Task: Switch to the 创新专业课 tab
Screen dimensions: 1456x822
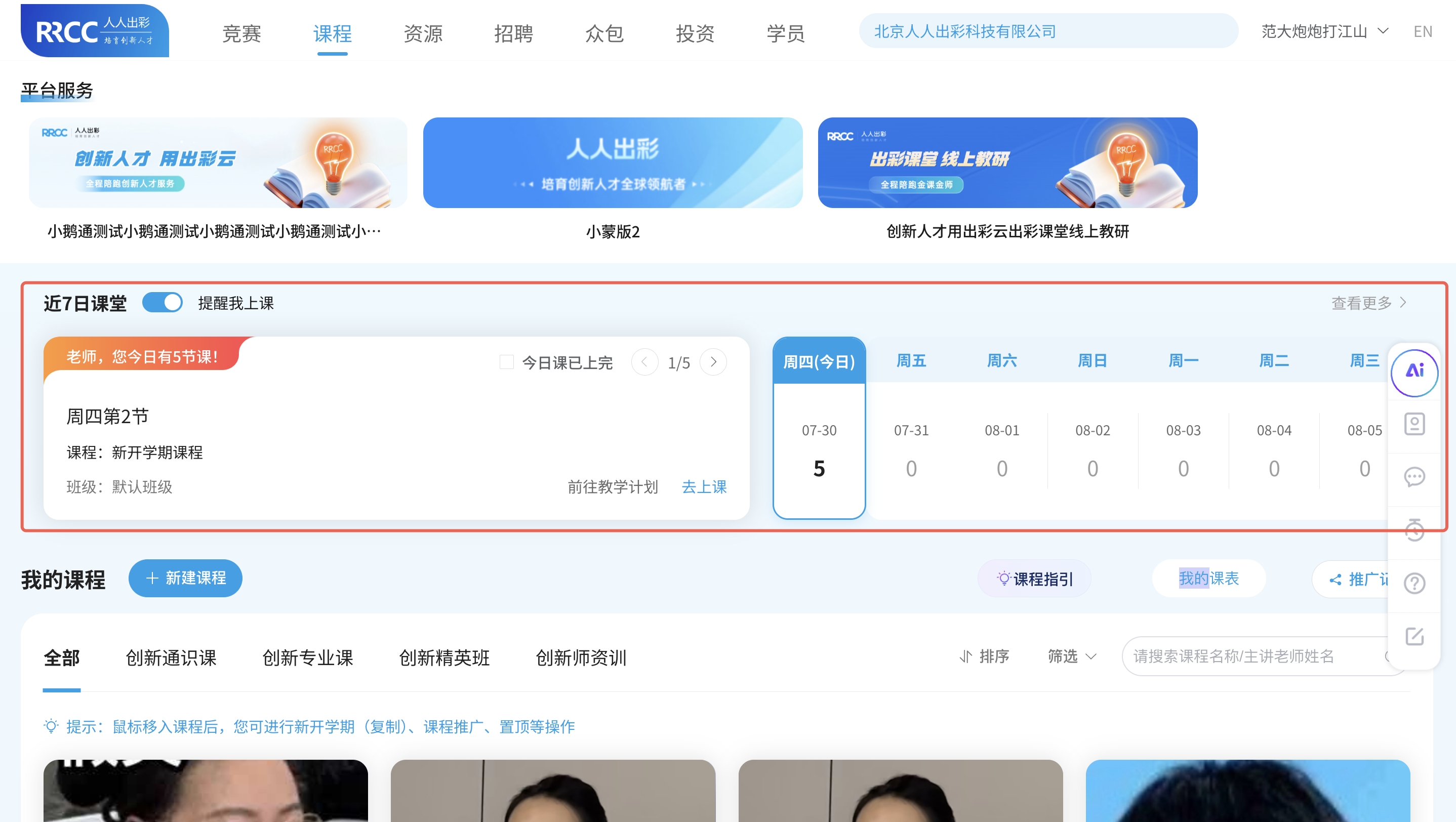Action: (x=308, y=657)
